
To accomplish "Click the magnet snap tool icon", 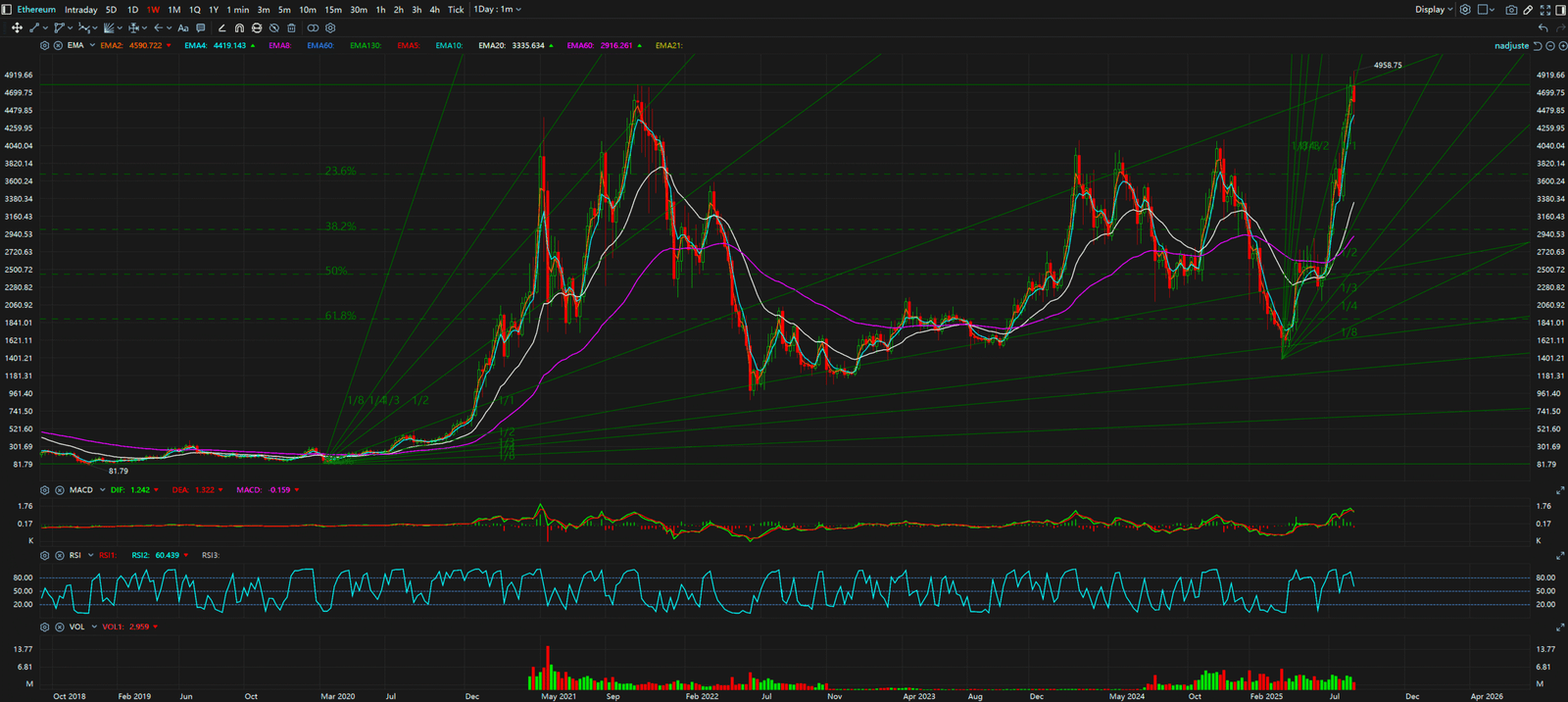I will (239, 28).
